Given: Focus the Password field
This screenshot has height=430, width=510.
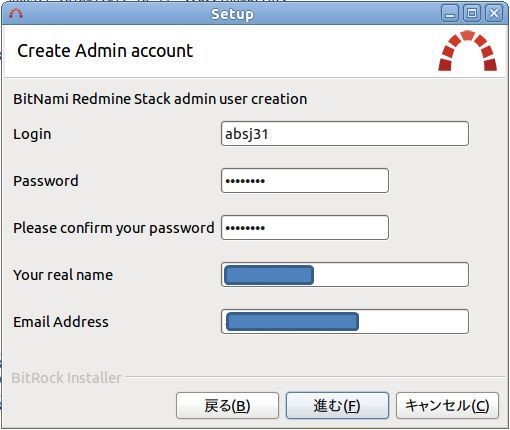Looking at the screenshot, I should 305,181.
